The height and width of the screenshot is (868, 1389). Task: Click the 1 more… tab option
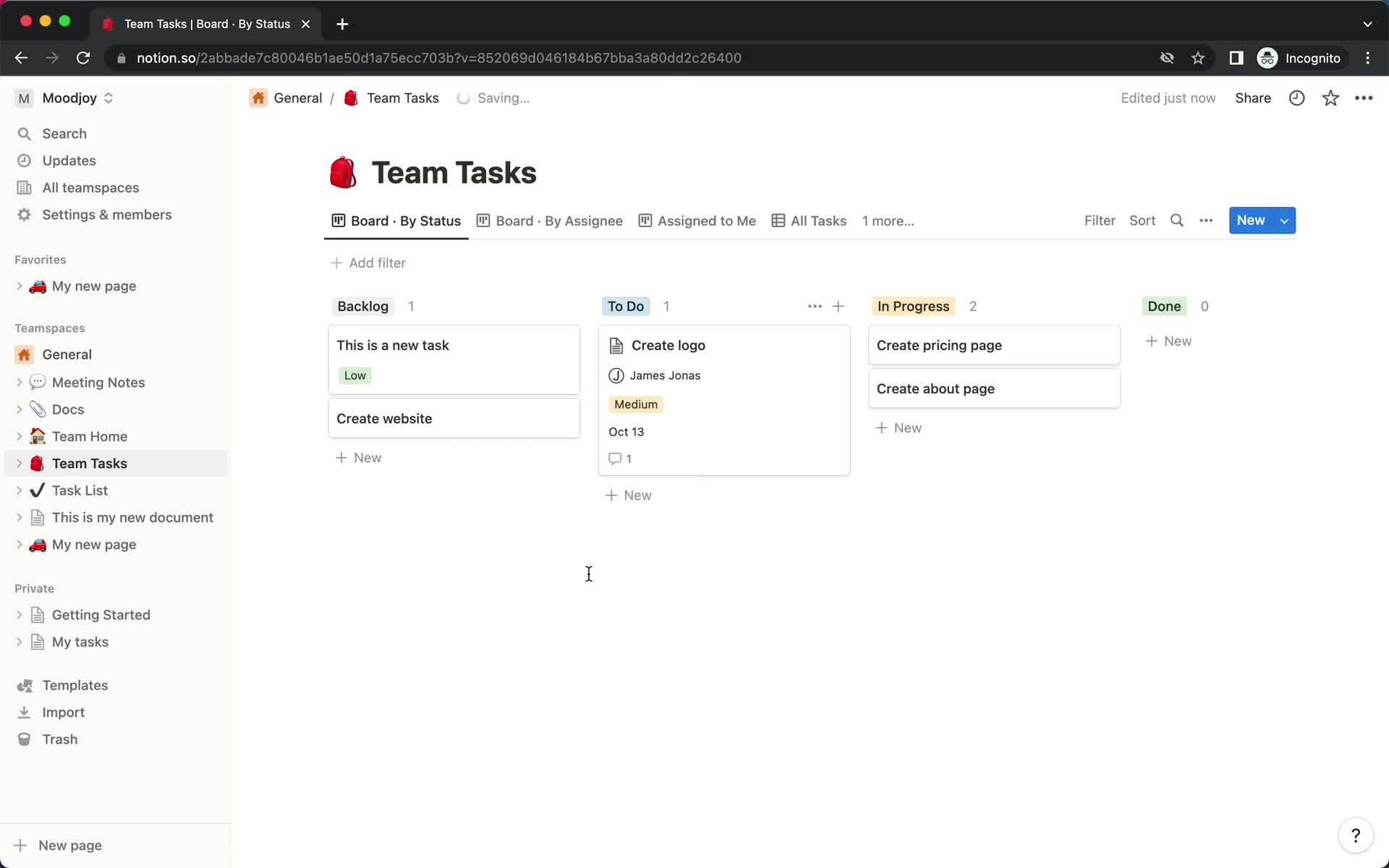click(x=886, y=220)
